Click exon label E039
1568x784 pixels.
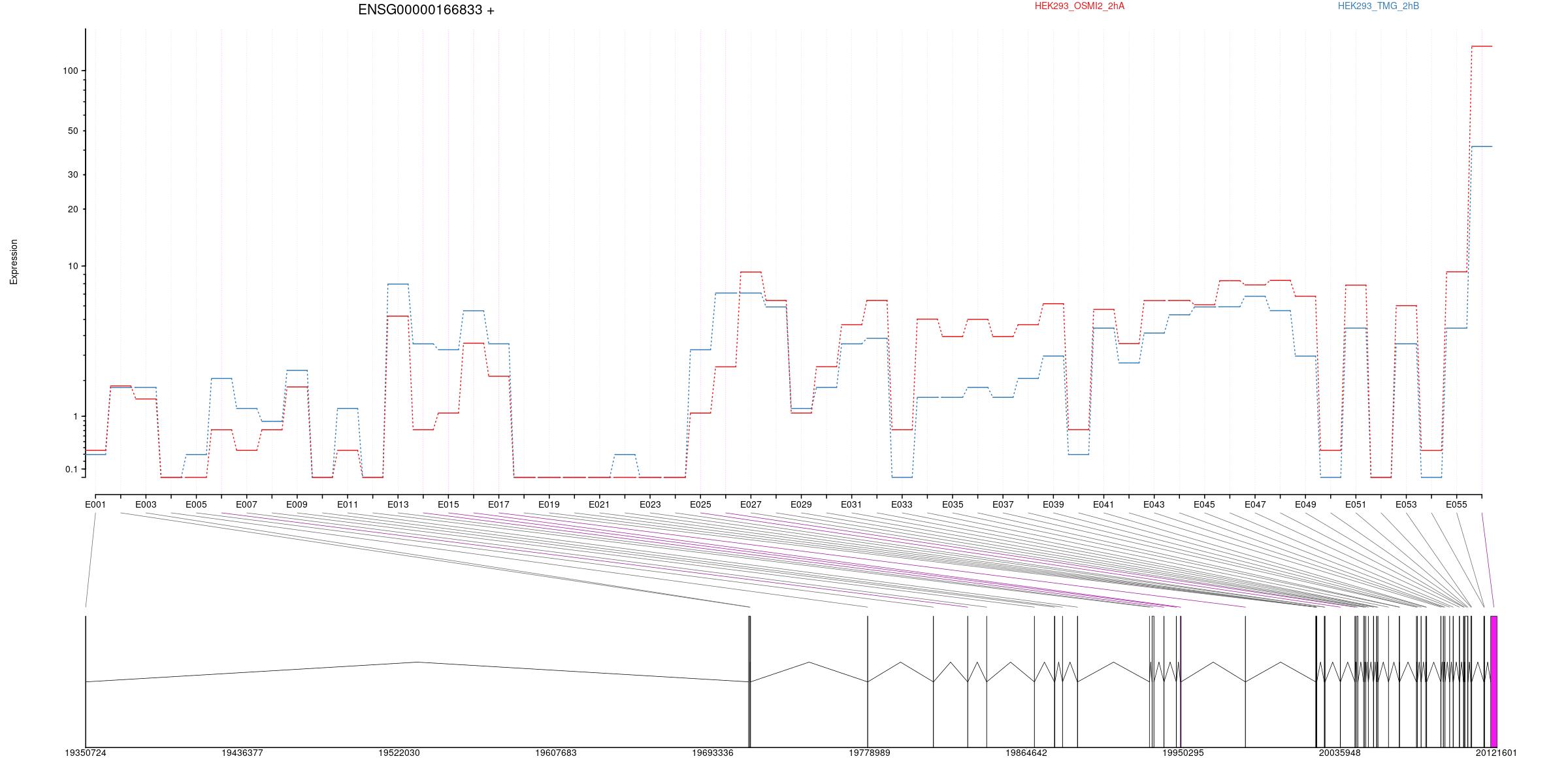pyautogui.click(x=1053, y=504)
